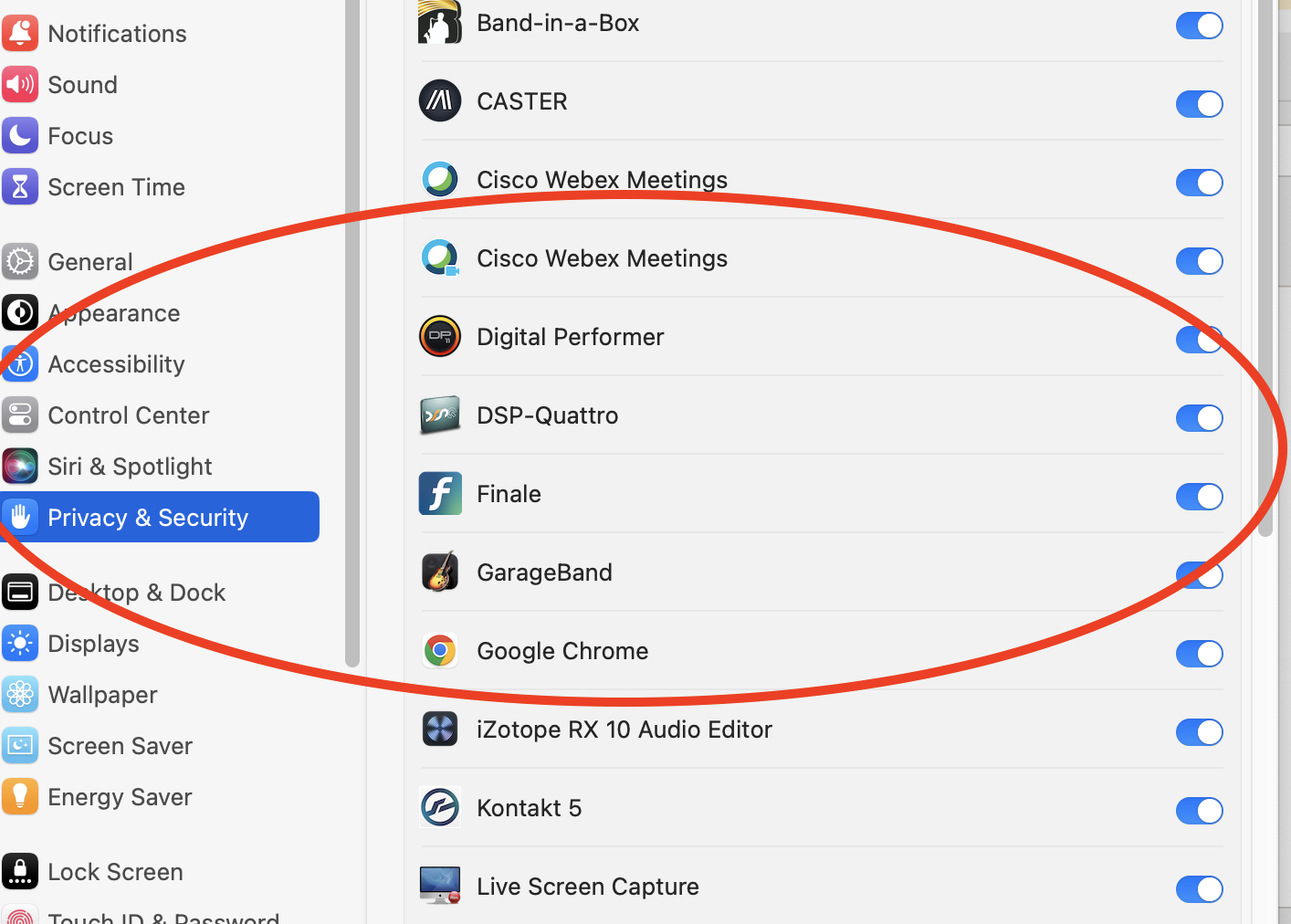Screen dimensions: 1291x924
Task: Toggle Digital Performer access off
Action: click(1200, 340)
